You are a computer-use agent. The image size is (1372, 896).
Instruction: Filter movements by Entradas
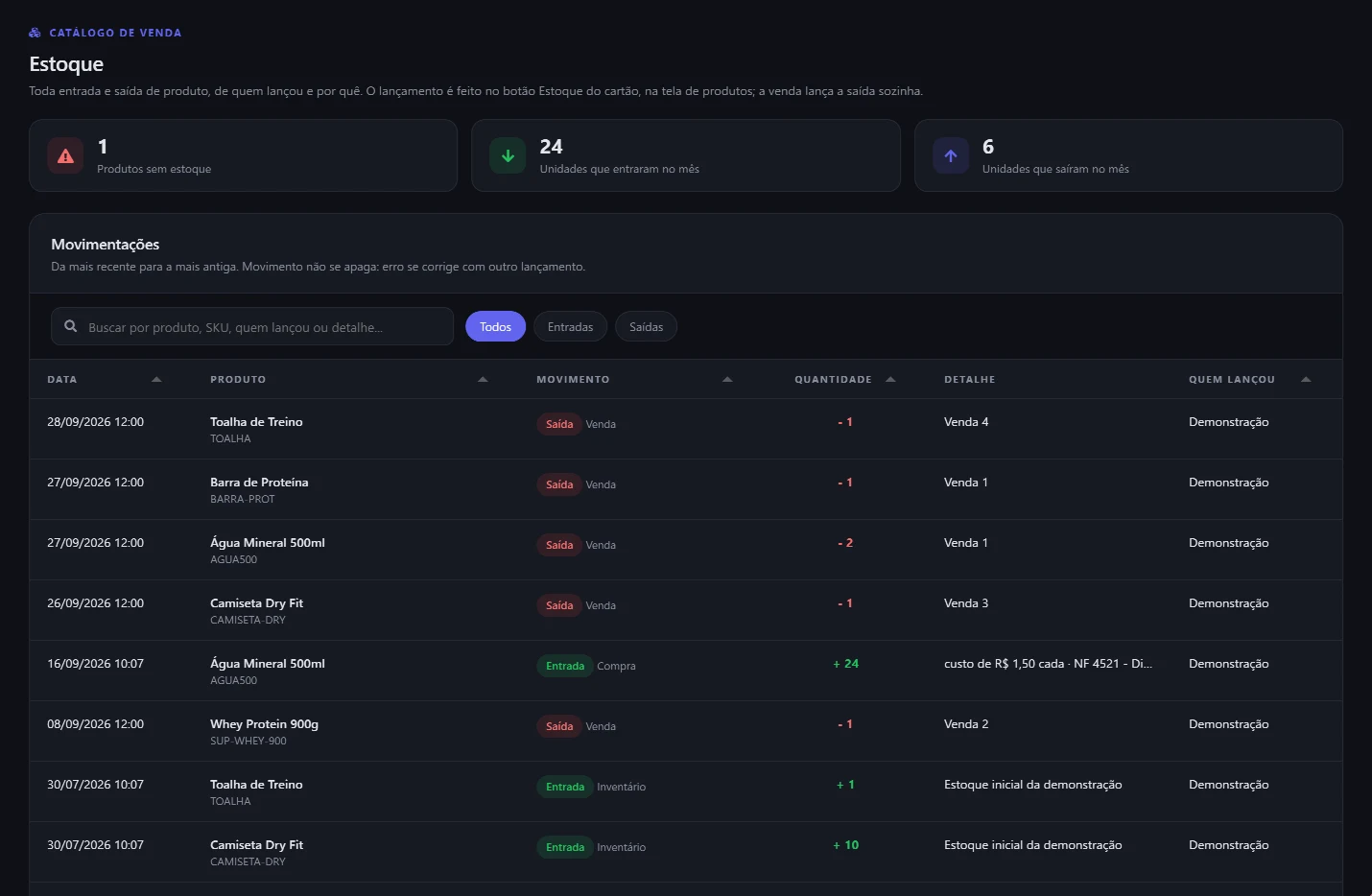pyautogui.click(x=570, y=326)
